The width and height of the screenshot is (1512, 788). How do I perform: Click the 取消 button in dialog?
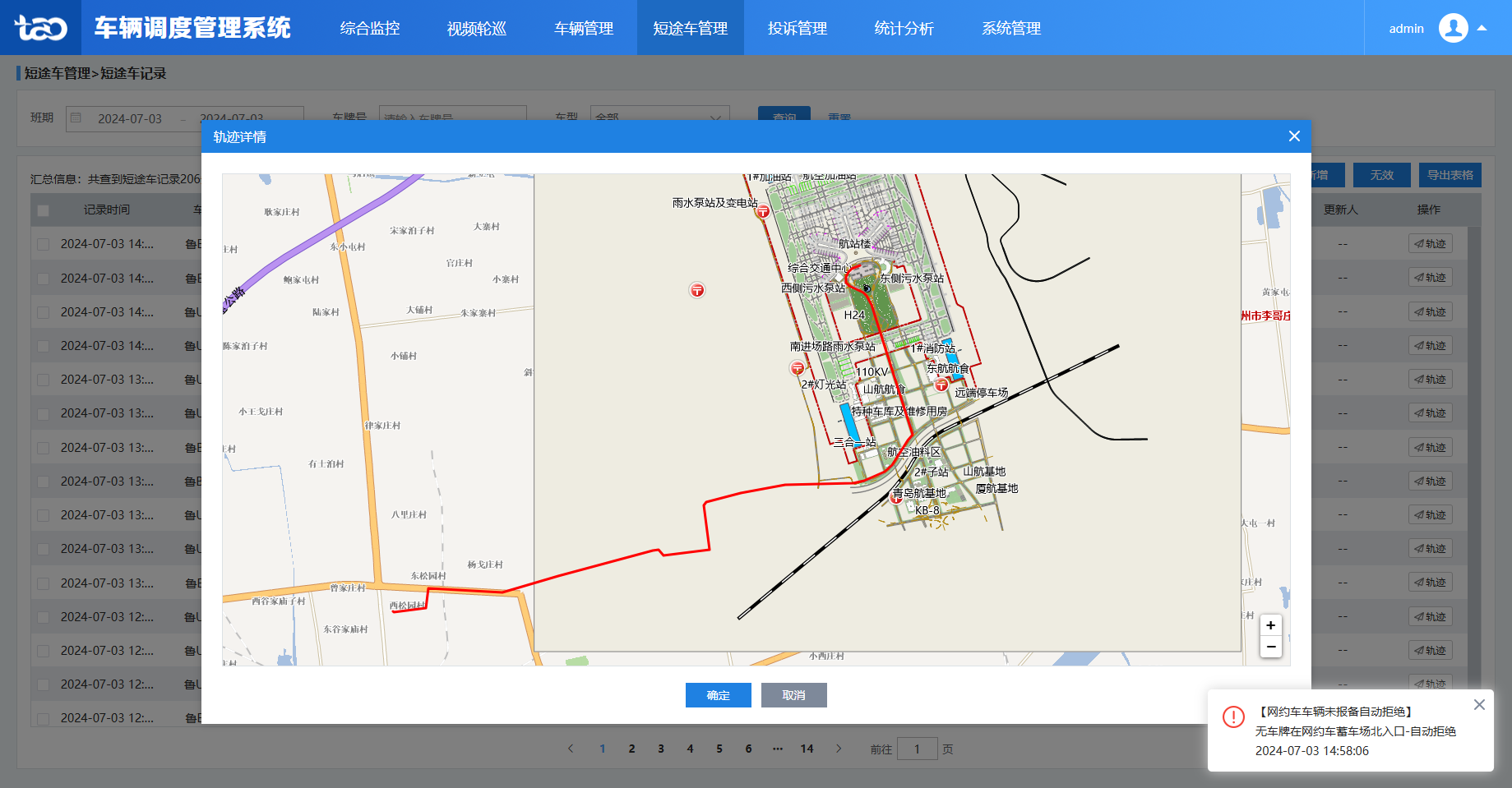tap(793, 695)
